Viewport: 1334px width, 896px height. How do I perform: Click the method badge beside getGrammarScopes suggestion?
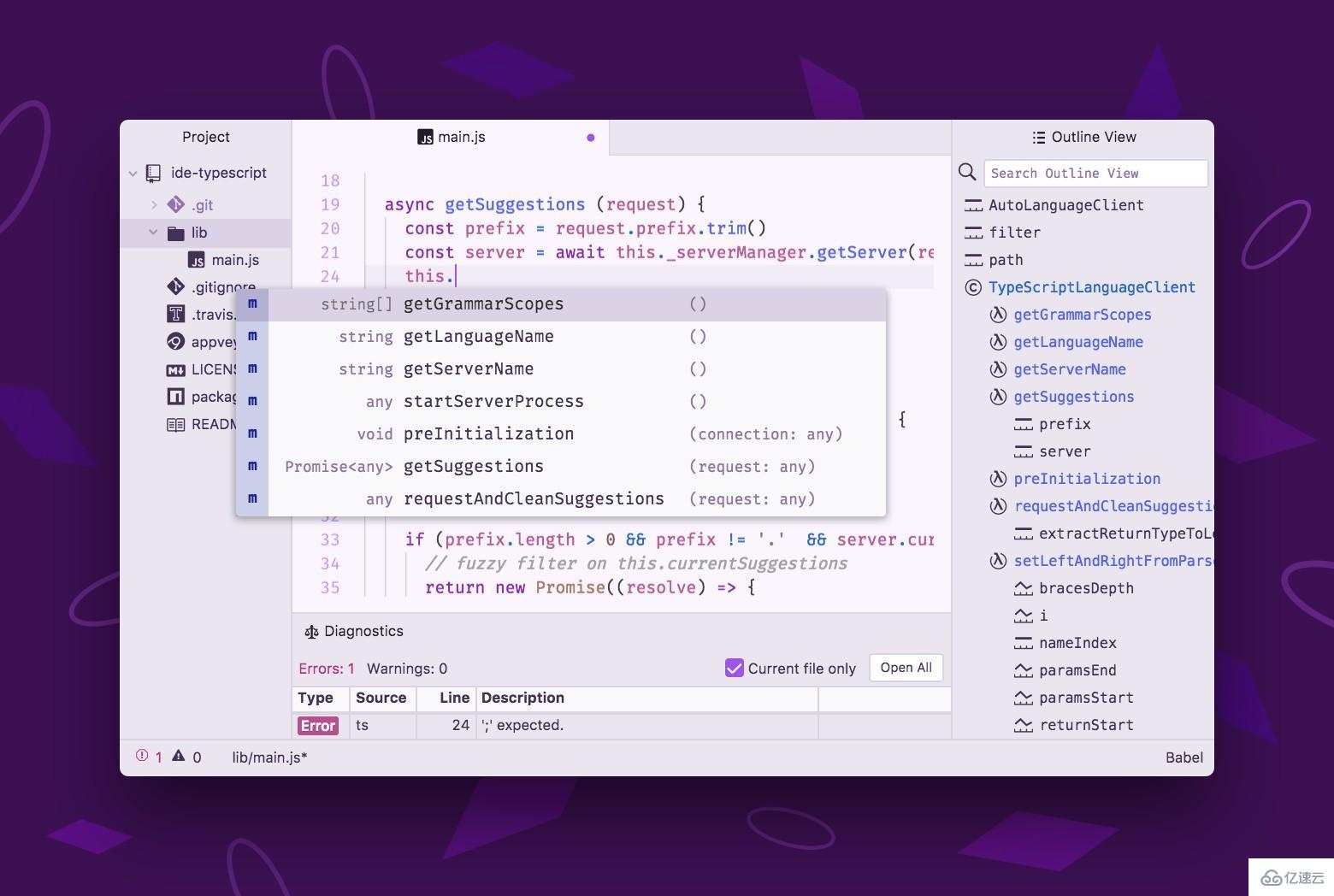pyautogui.click(x=252, y=304)
